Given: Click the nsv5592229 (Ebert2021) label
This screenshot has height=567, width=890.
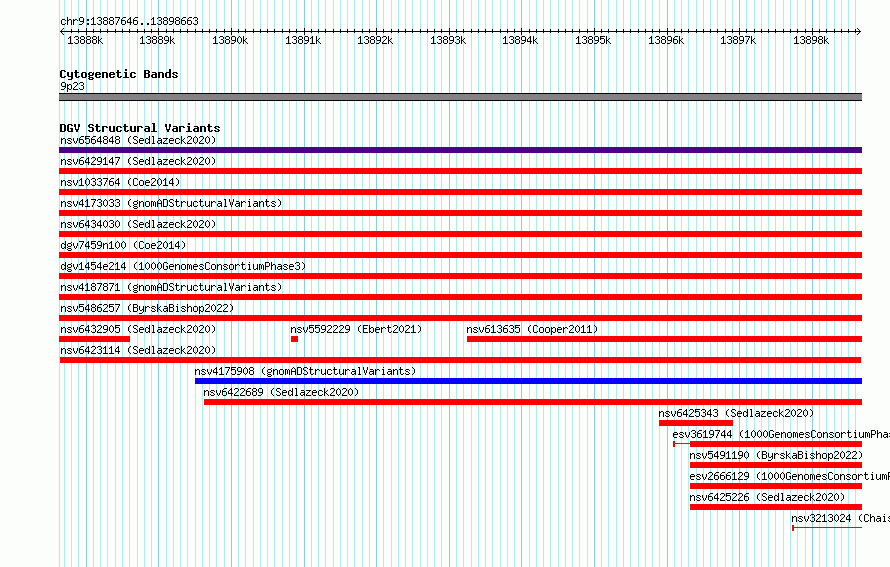Looking at the screenshot, I should (356, 329).
